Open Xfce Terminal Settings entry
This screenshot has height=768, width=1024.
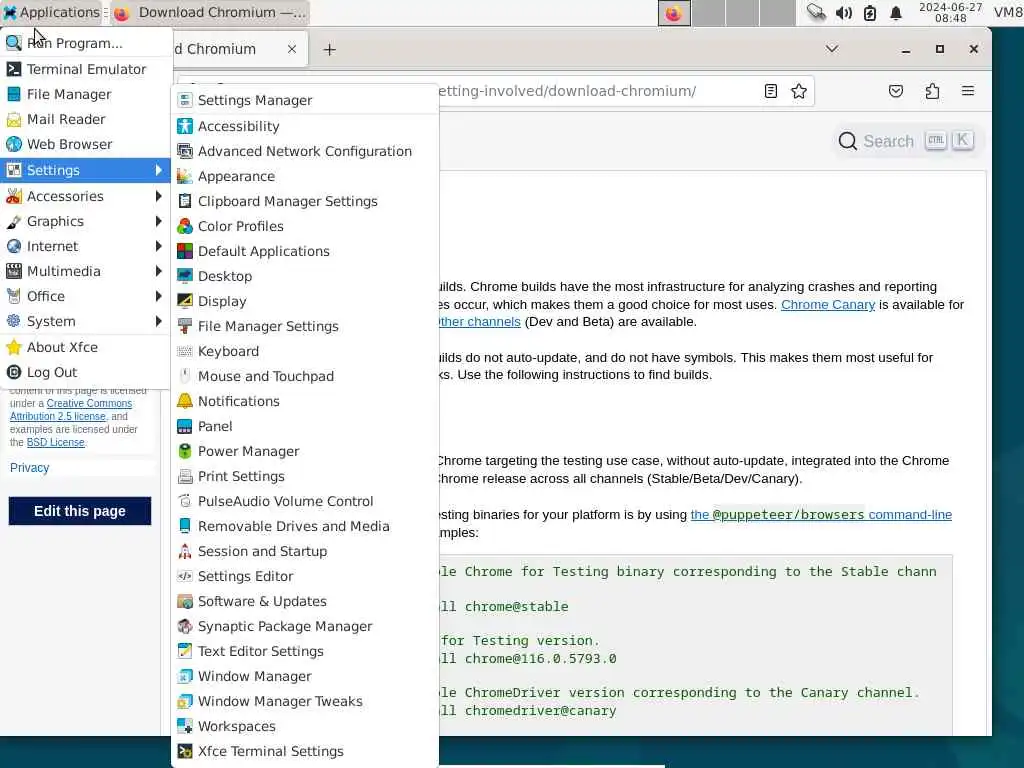click(x=304, y=751)
